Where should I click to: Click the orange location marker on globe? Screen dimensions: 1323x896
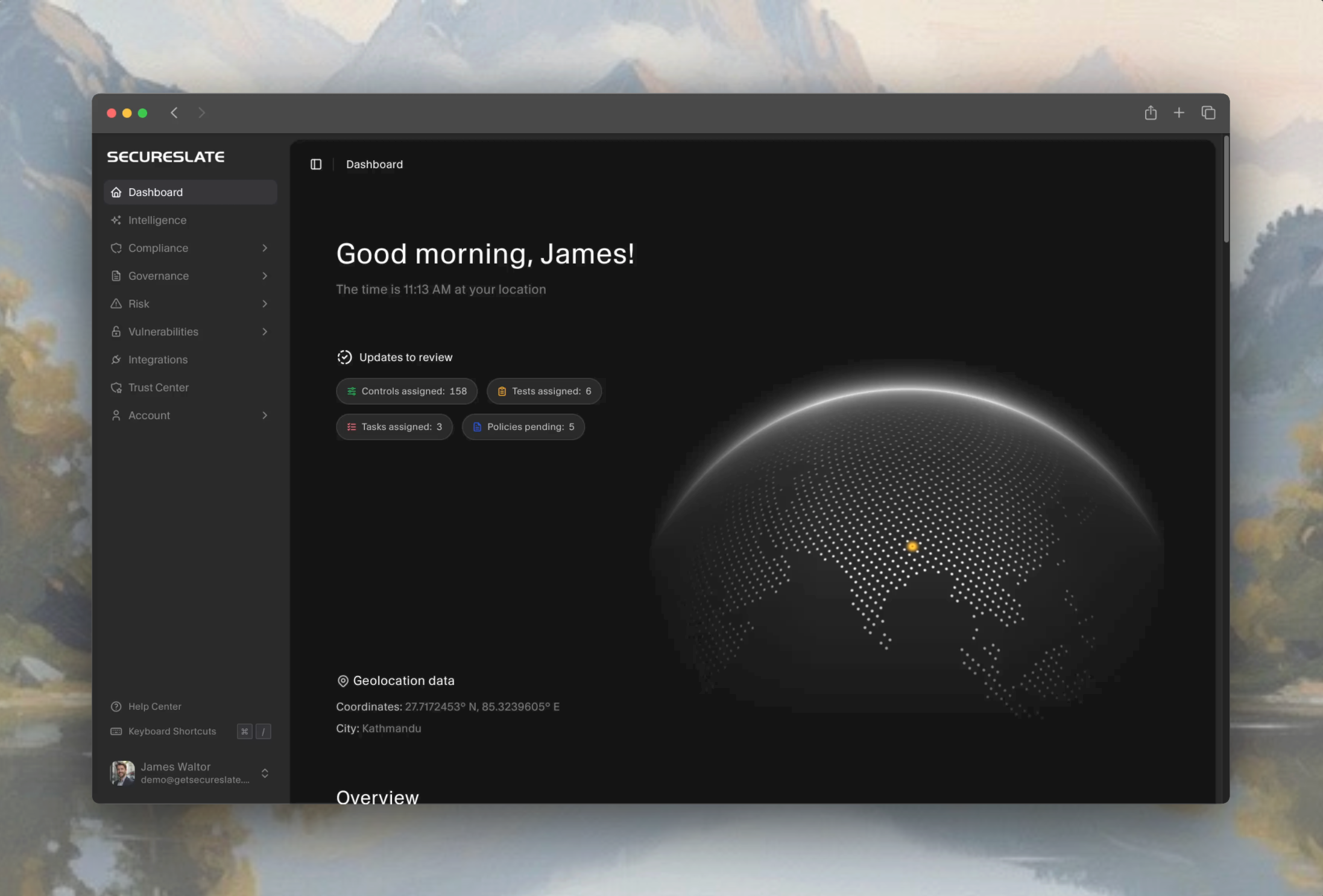pos(912,546)
